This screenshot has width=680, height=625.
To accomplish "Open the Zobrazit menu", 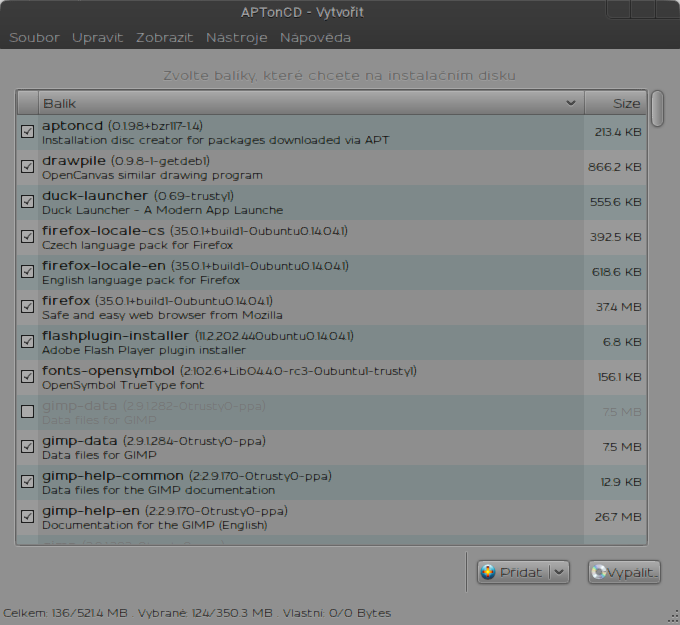I will coord(164,38).
